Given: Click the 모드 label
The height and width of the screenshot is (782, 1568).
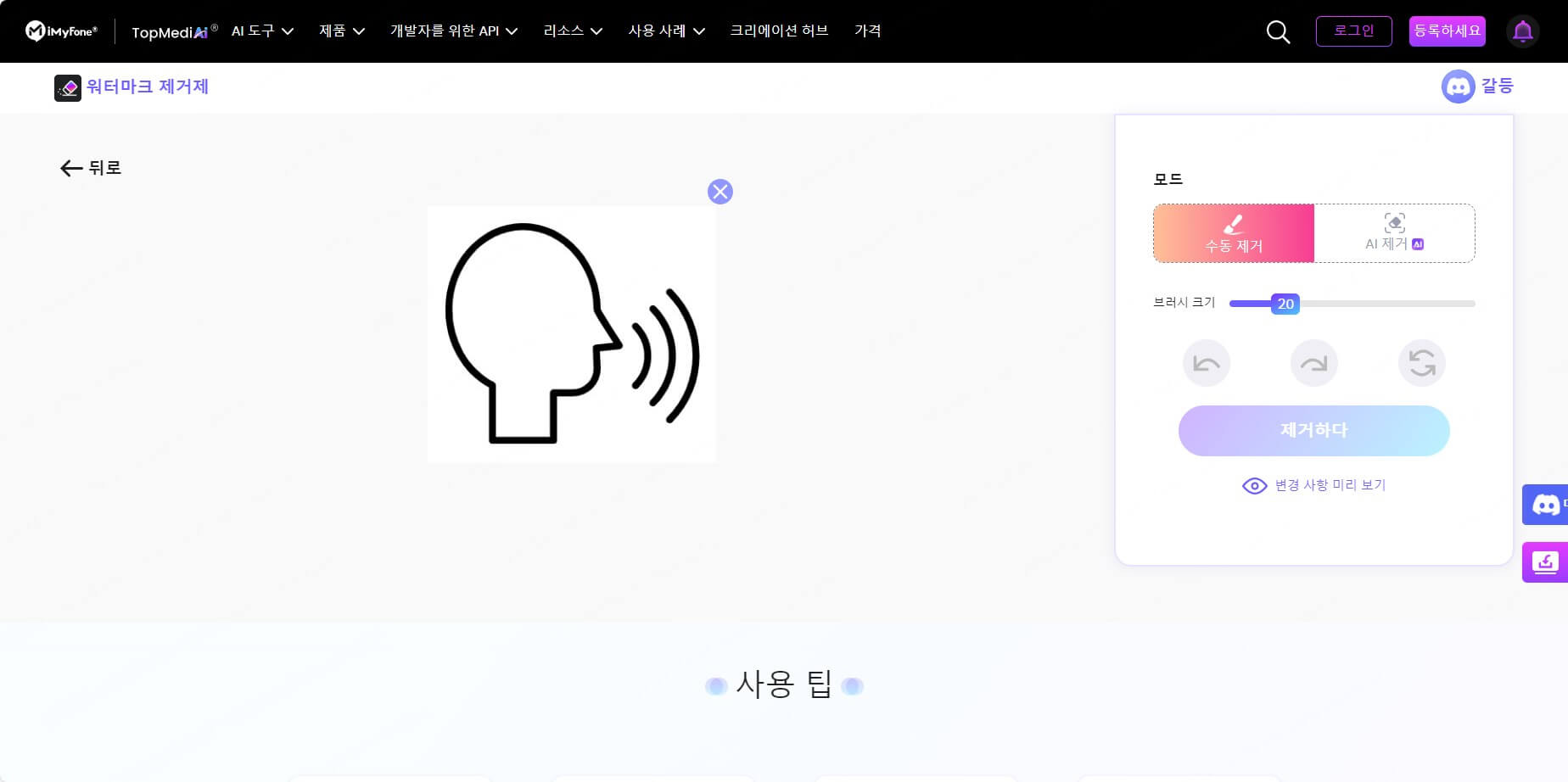Looking at the screenshot, I should [1168, 180].
